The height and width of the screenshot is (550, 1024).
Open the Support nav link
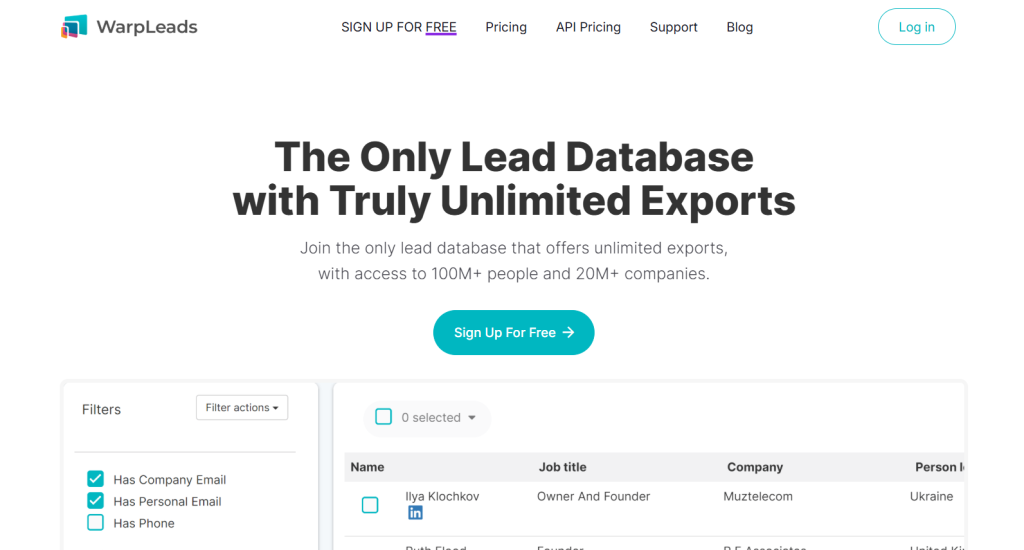click(x=673, y=27)
